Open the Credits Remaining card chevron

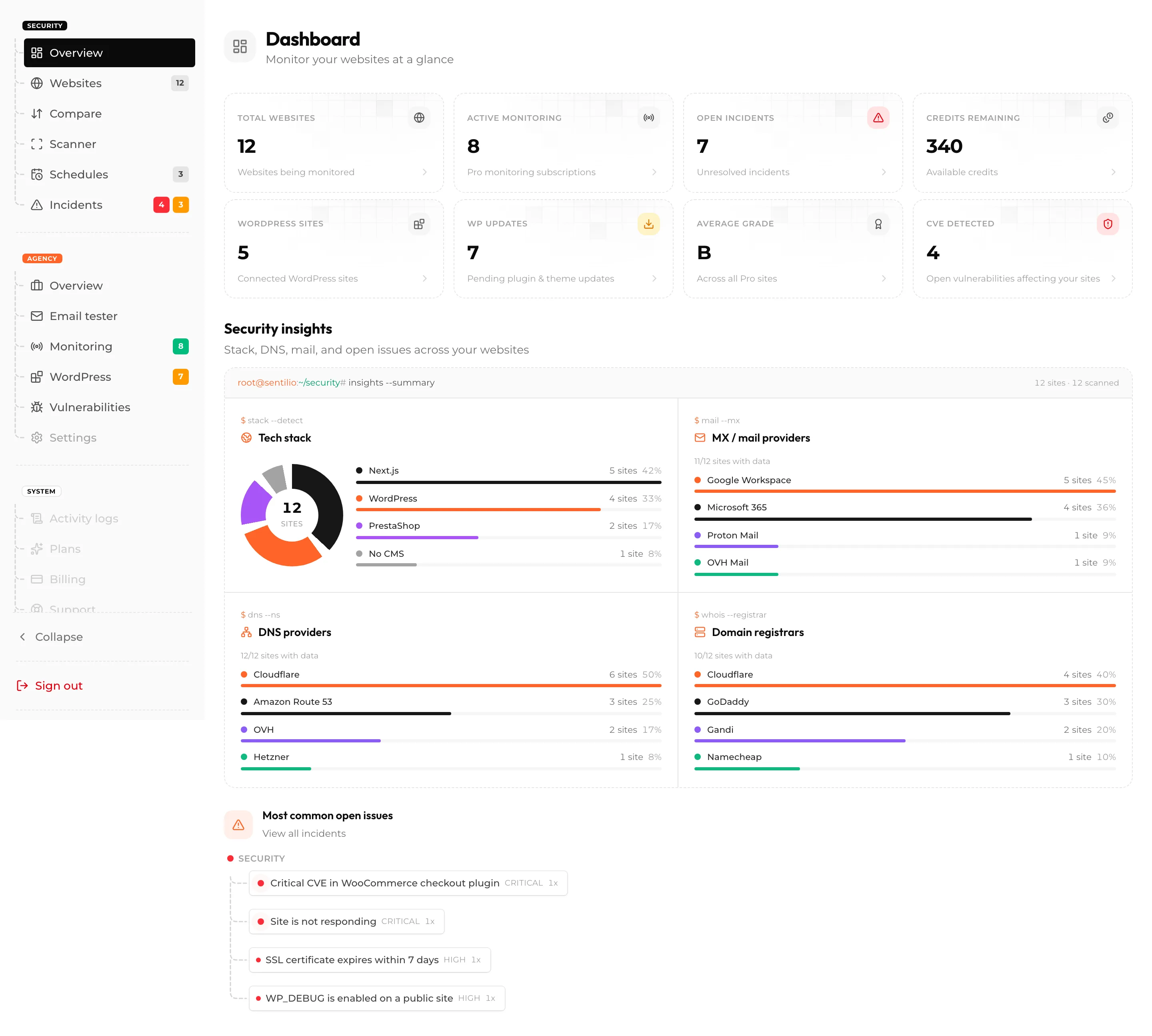pyautogui.click(x=1113, y=172)
